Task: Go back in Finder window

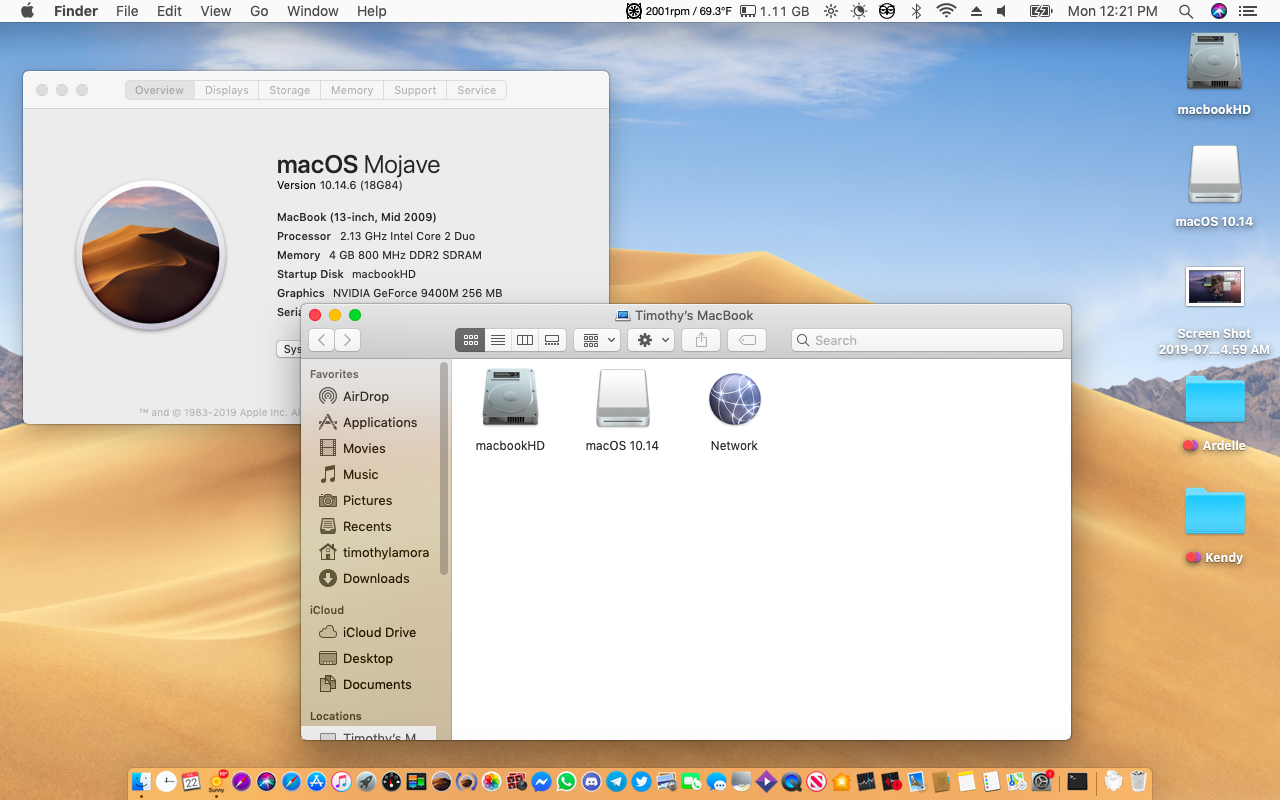Action: (321, 340)
